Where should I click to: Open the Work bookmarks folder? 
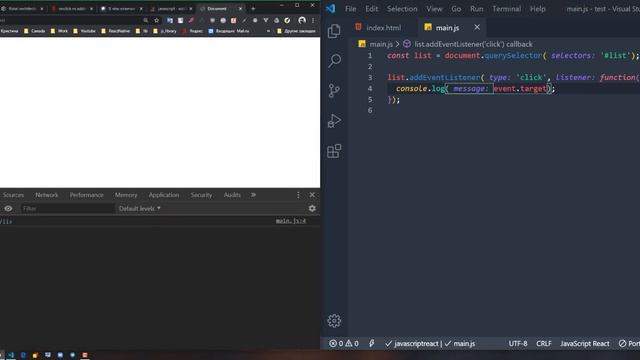tap(59, 31)
